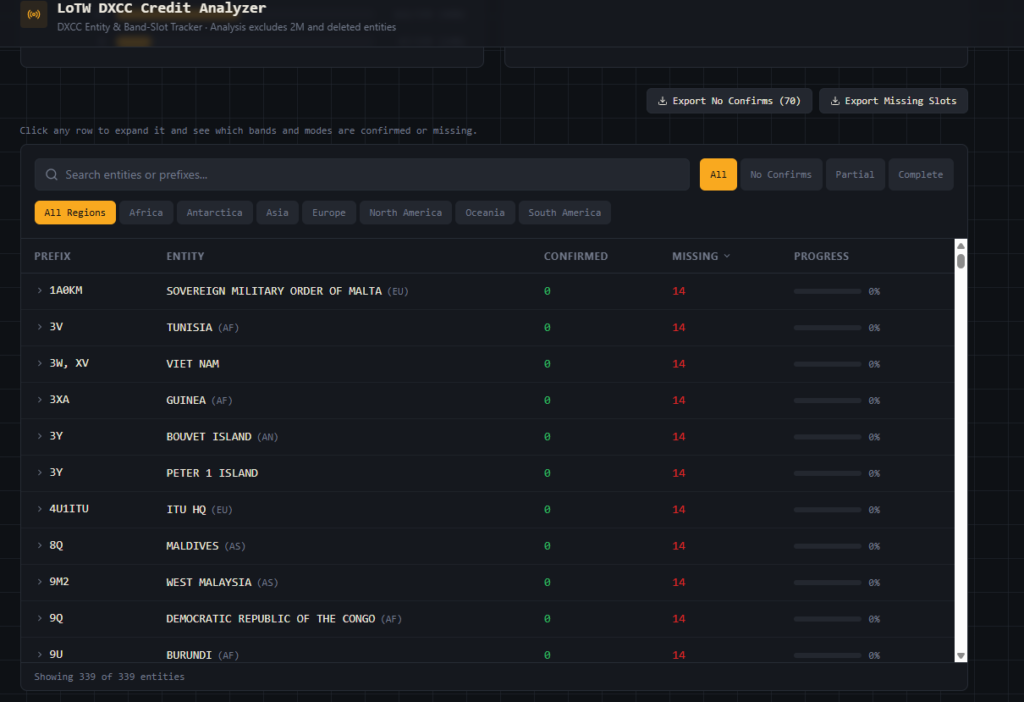1024x702 pixels.
Task: Select the Partial filter
Action: click(x=854, y=175)
